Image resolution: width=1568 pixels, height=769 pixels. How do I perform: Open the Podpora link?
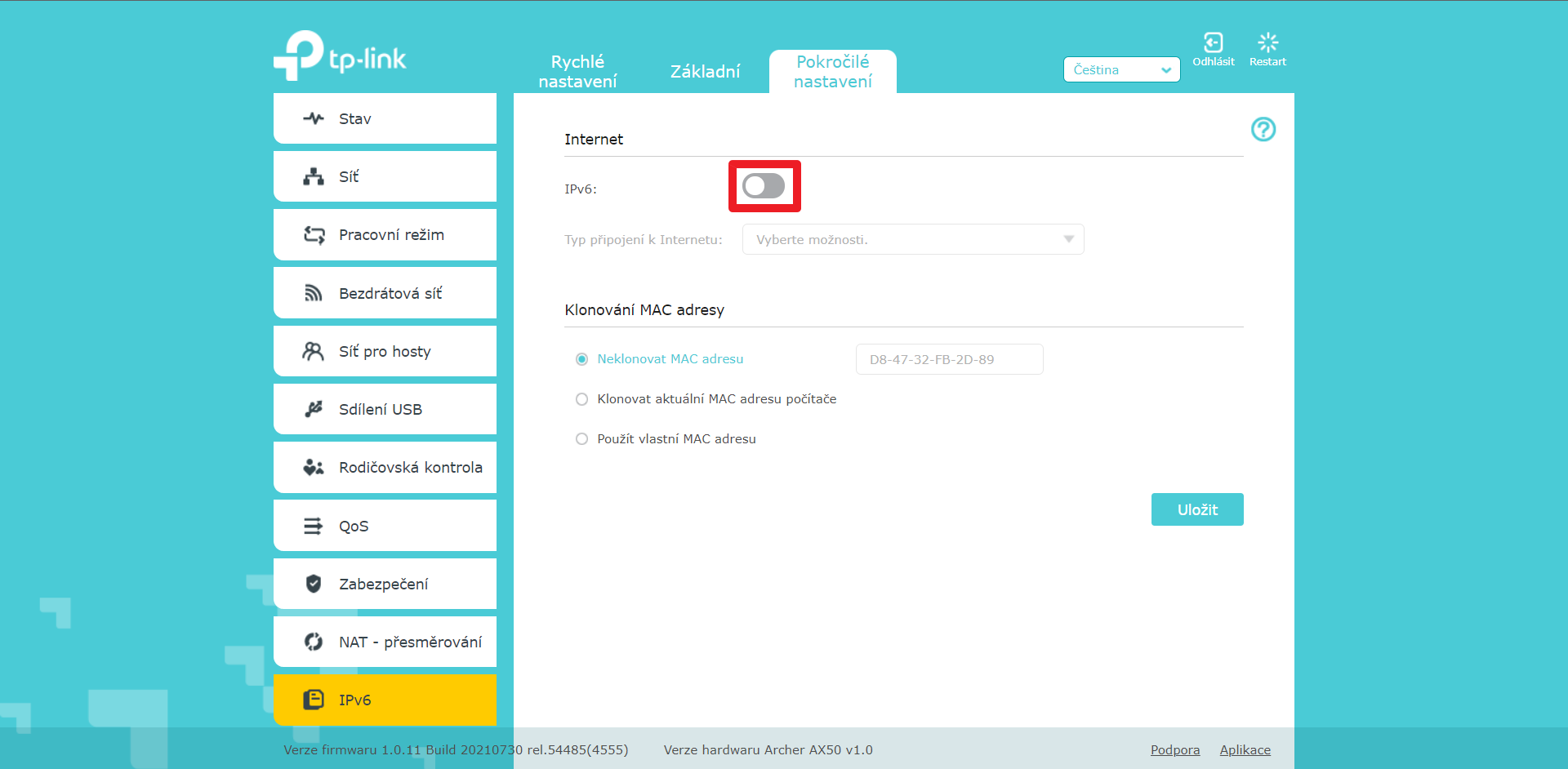tap(1174, 749)
